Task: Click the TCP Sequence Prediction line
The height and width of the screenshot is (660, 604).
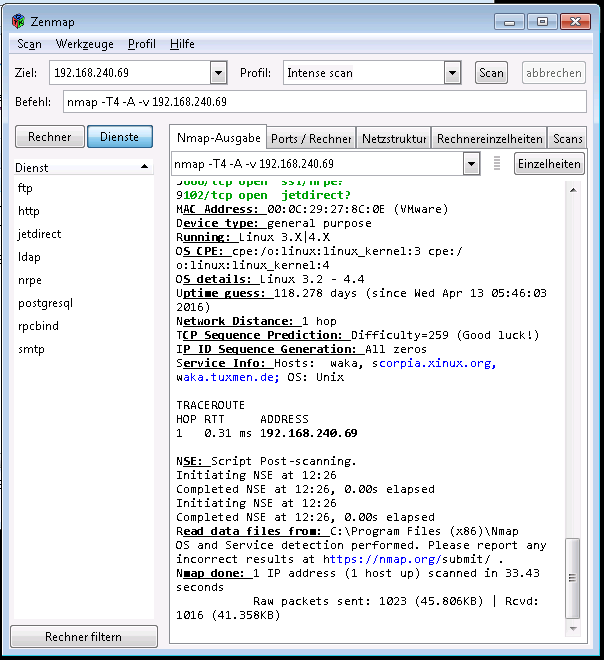Action: click(x=357, y=335)
